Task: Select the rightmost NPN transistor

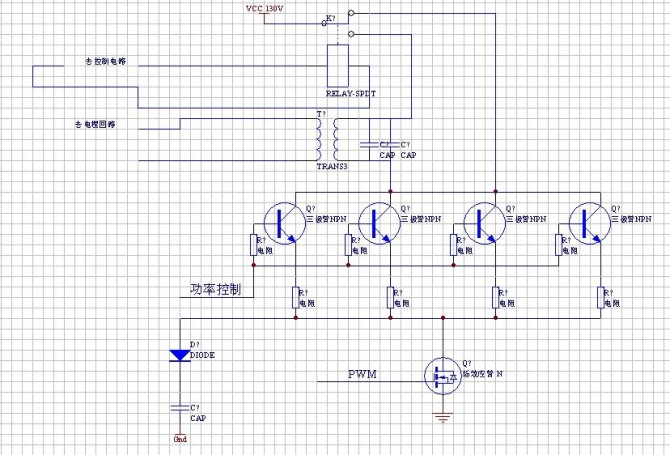Action: click(x=590, y=223)
